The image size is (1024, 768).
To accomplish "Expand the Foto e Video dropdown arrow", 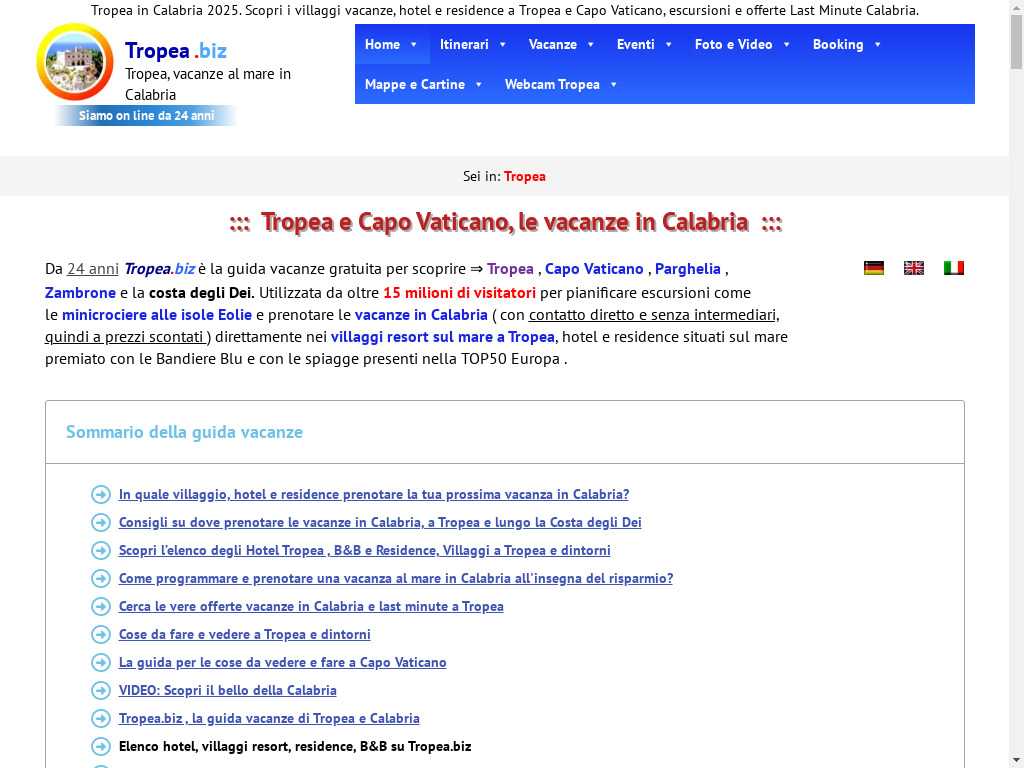I will click(787, 44).
